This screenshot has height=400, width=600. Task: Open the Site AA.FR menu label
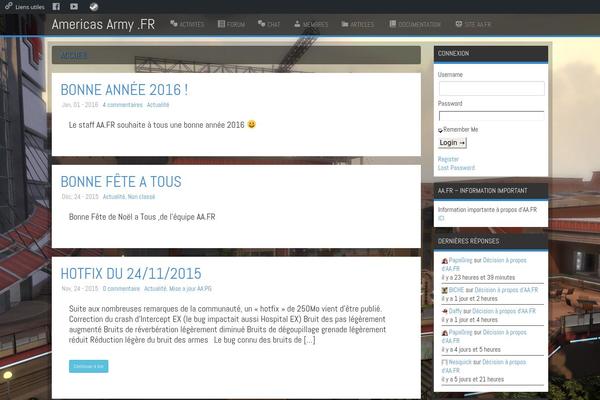(478, 24)
